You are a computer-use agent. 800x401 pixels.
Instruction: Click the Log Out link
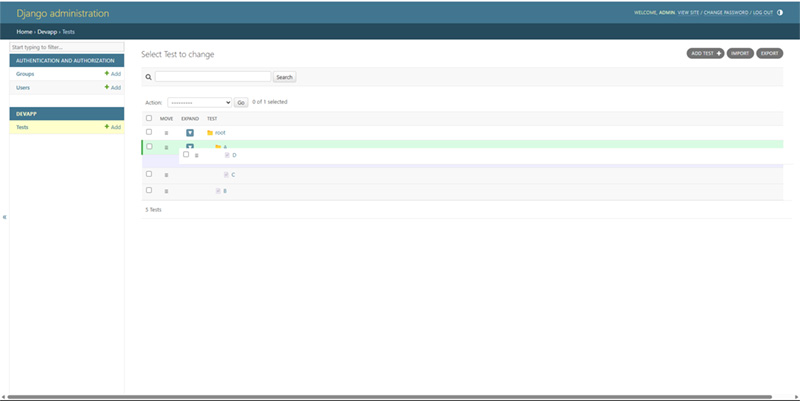tap(763, 13)
